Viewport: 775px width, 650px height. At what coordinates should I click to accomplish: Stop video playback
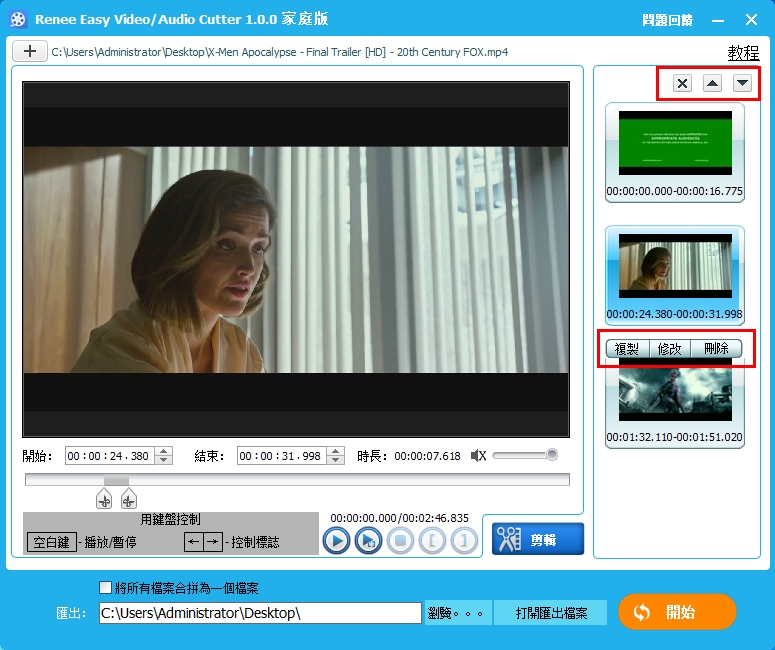[x=400, y=540]
